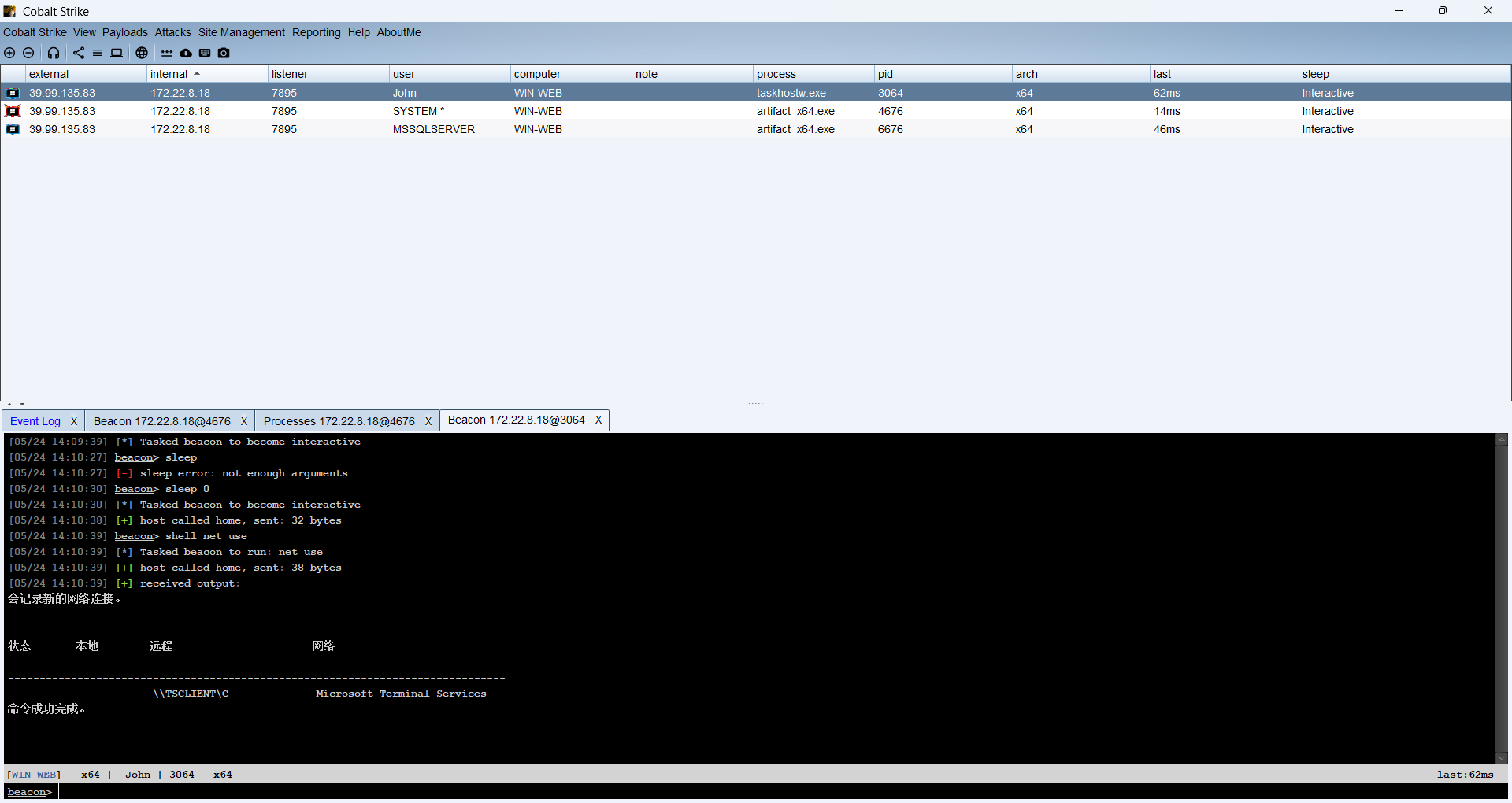Image resolution: width=1512 pixels, height=803 pixels.
Task: Click the beacon command input field
Action: click(x=784, y=792)
